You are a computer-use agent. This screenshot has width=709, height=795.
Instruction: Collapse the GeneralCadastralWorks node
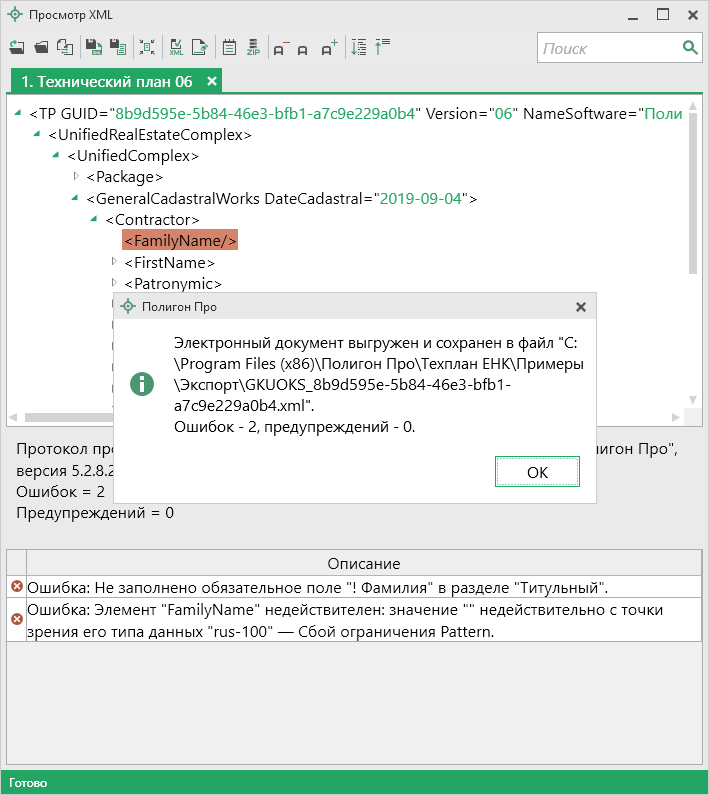click(74, 198)
